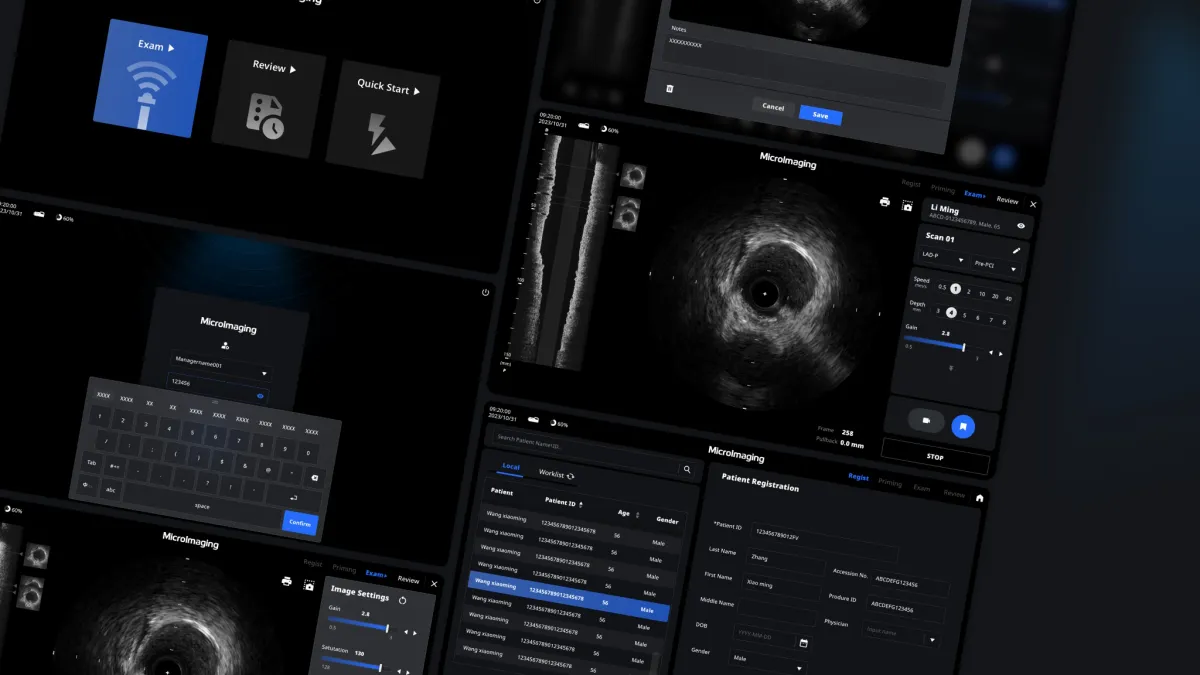Add a bookmark with the blue button
Viewport: 1200px width, 675px height.
[x=963, y=426]
